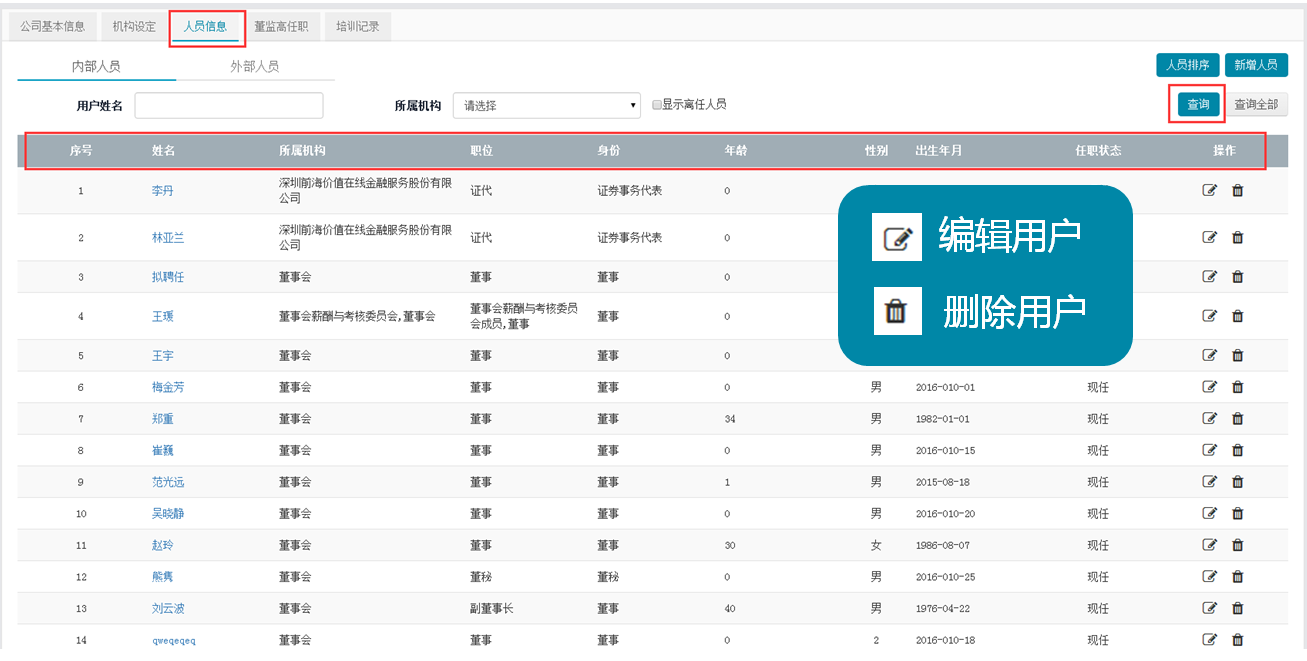The width and height of the screenshot is (1307, 661).
Task: Open editor for 拟聘任 row
Action: 1209,277
